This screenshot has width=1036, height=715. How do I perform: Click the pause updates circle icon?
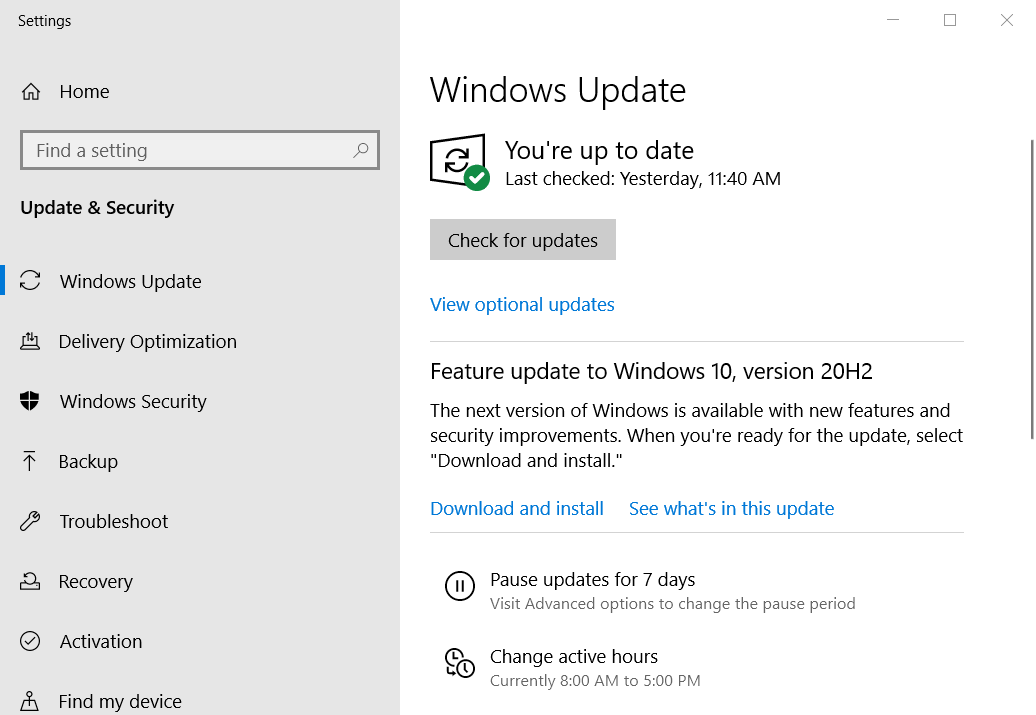(x=459, y=585)
